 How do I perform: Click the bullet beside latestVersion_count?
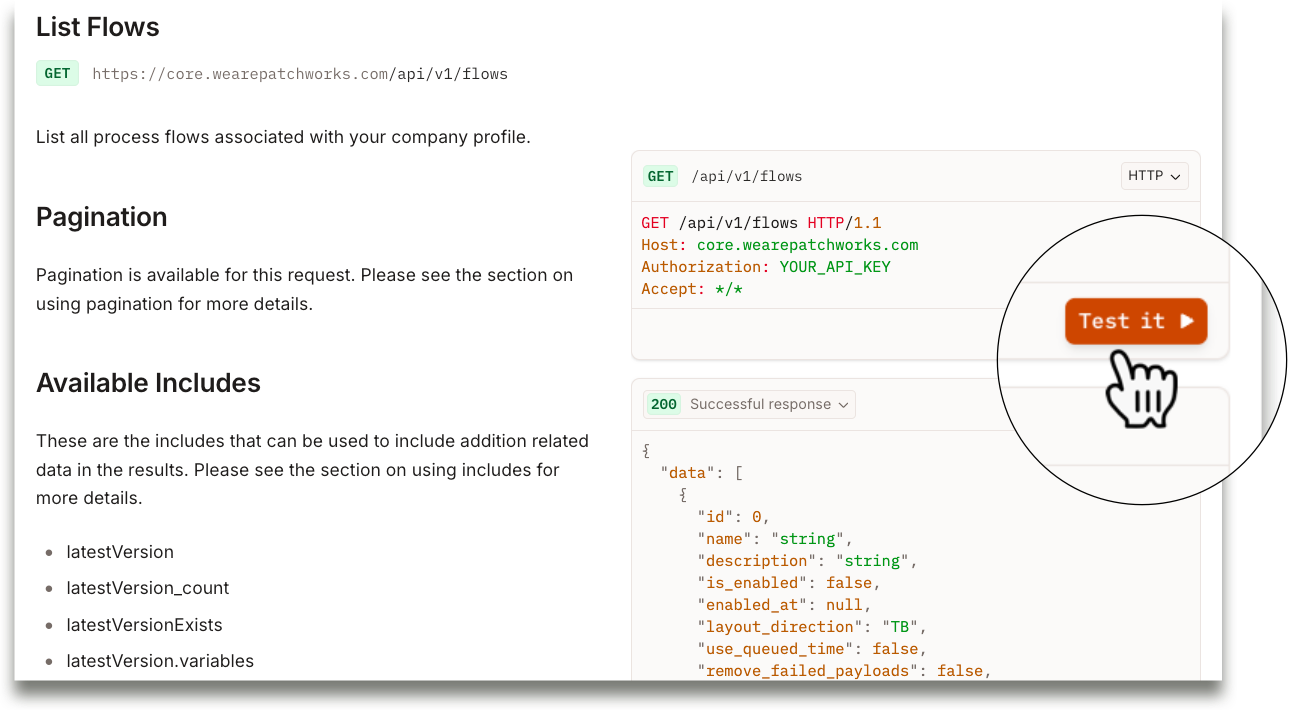tap(49, 589)
